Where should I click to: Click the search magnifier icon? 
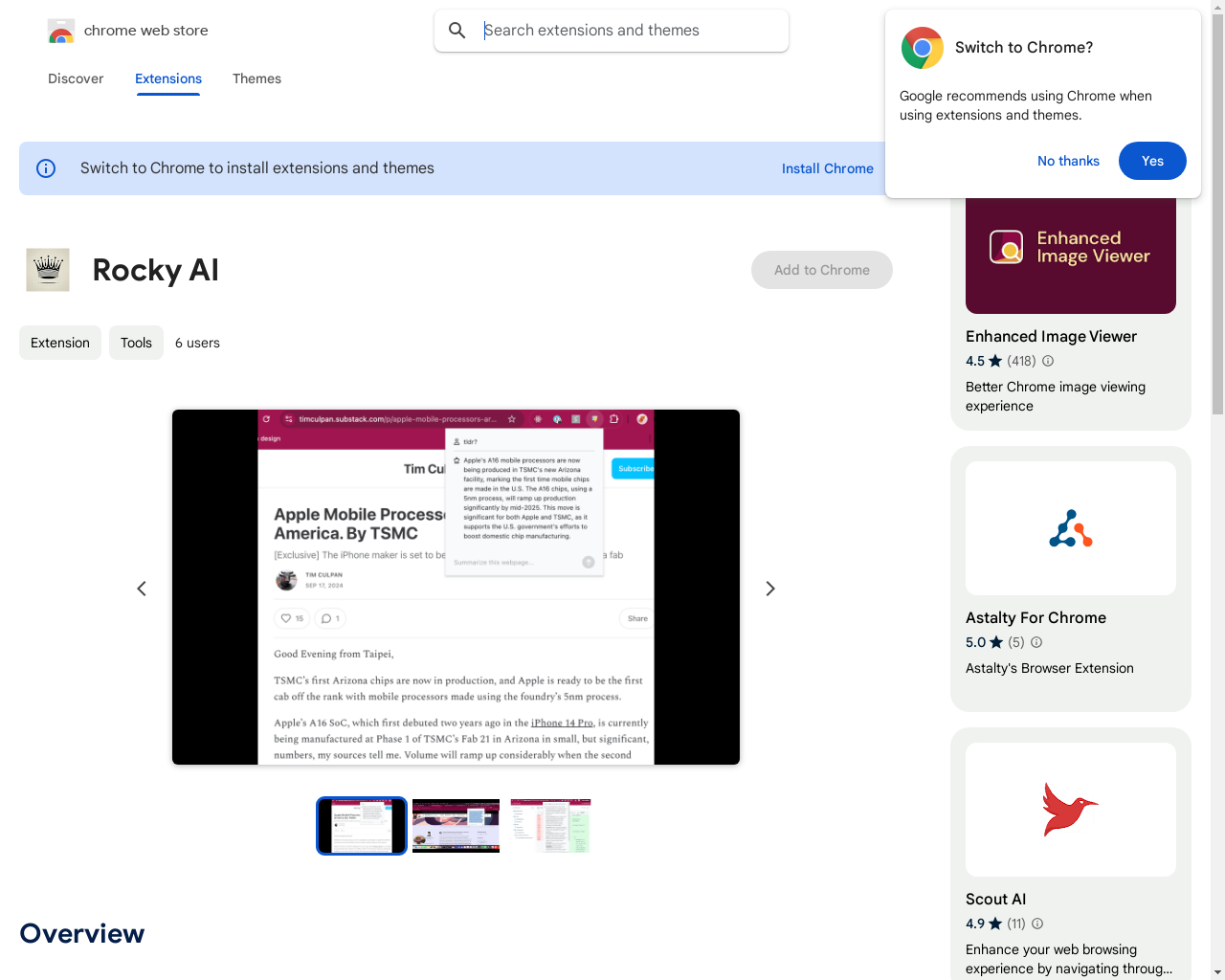(x=457, y=31)
